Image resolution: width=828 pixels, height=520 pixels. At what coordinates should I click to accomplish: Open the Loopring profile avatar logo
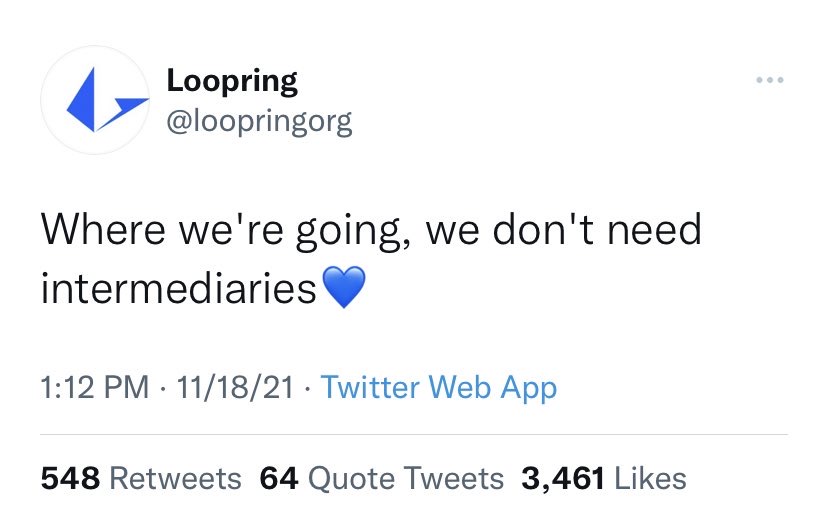[95, 101]
